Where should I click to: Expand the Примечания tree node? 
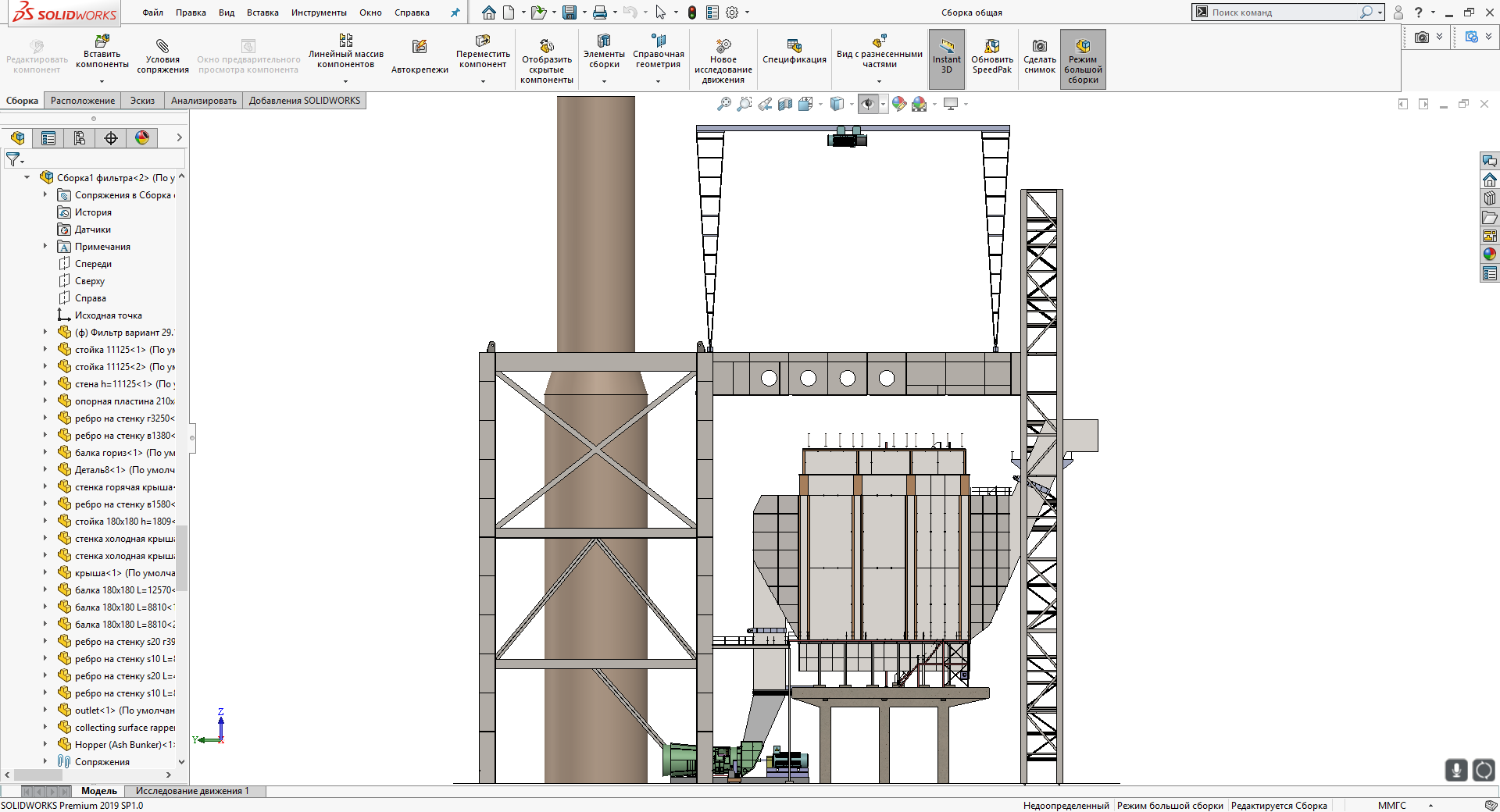45,247
